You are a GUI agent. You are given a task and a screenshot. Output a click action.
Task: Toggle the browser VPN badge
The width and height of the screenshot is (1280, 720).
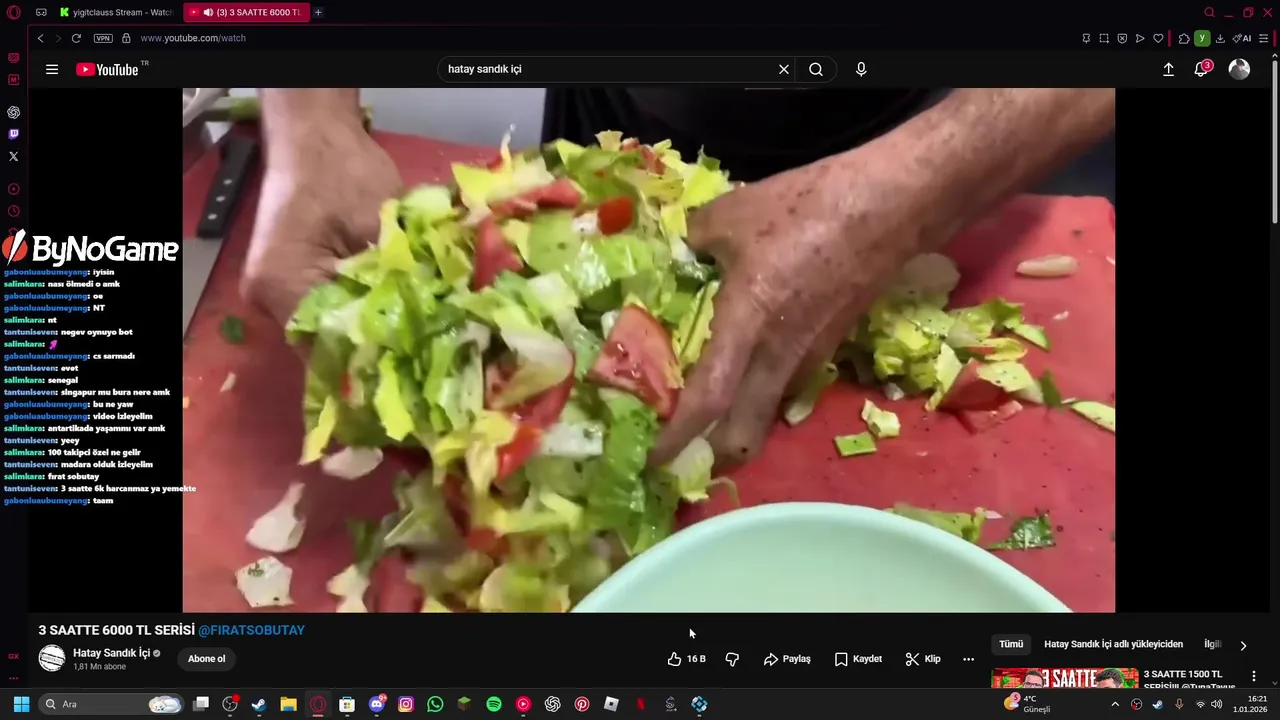pyautogui.click(x=103, y=38)
